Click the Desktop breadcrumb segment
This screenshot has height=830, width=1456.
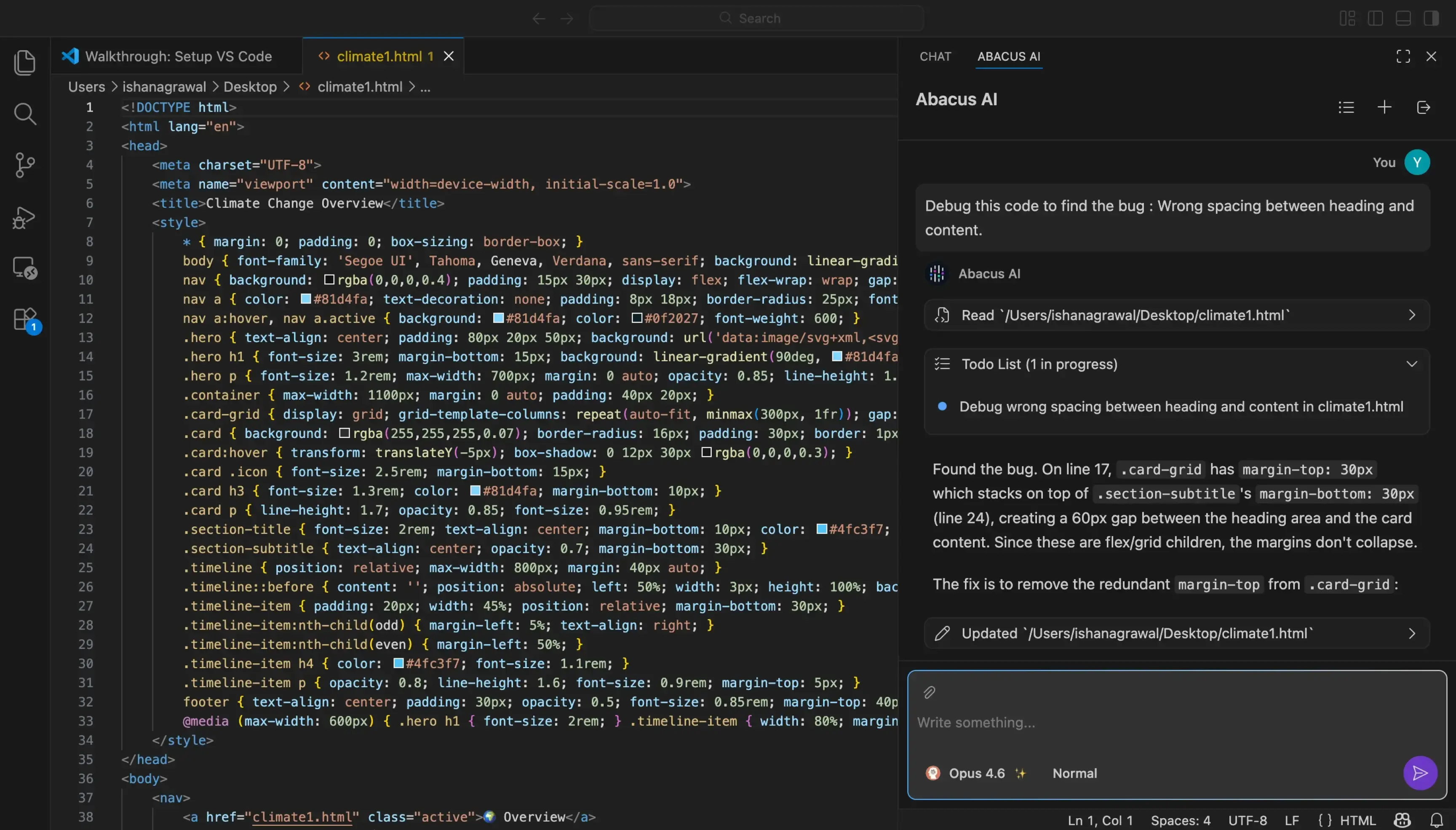(250, 87)
